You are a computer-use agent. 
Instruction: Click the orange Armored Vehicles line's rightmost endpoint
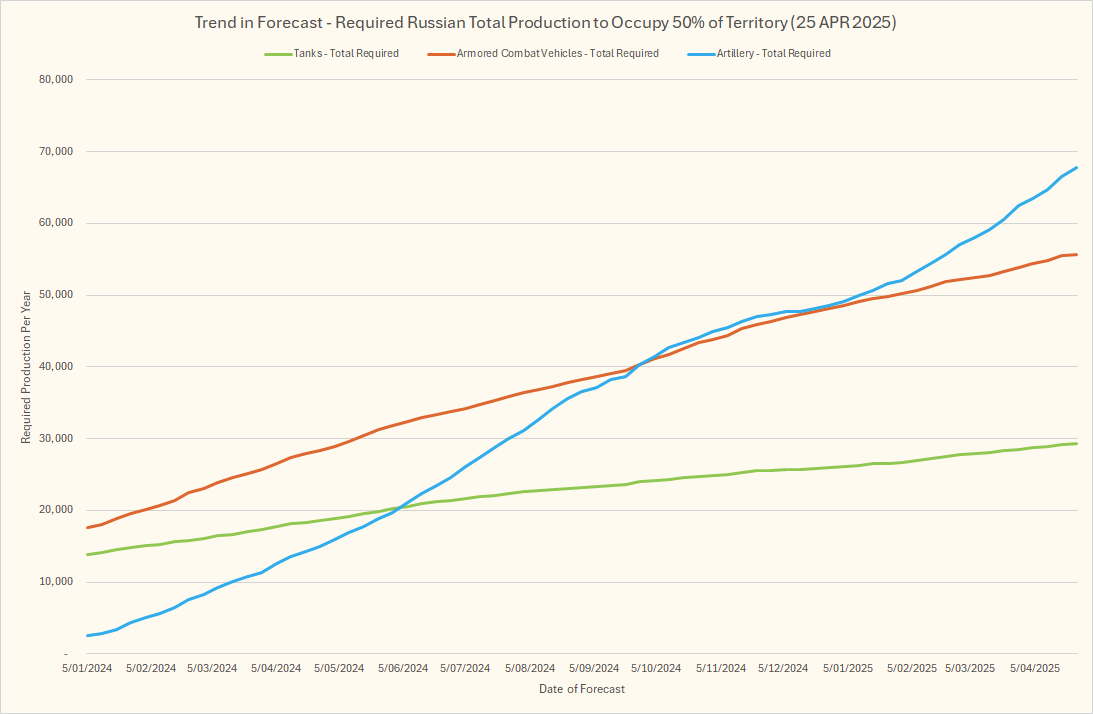point(1076,254)
